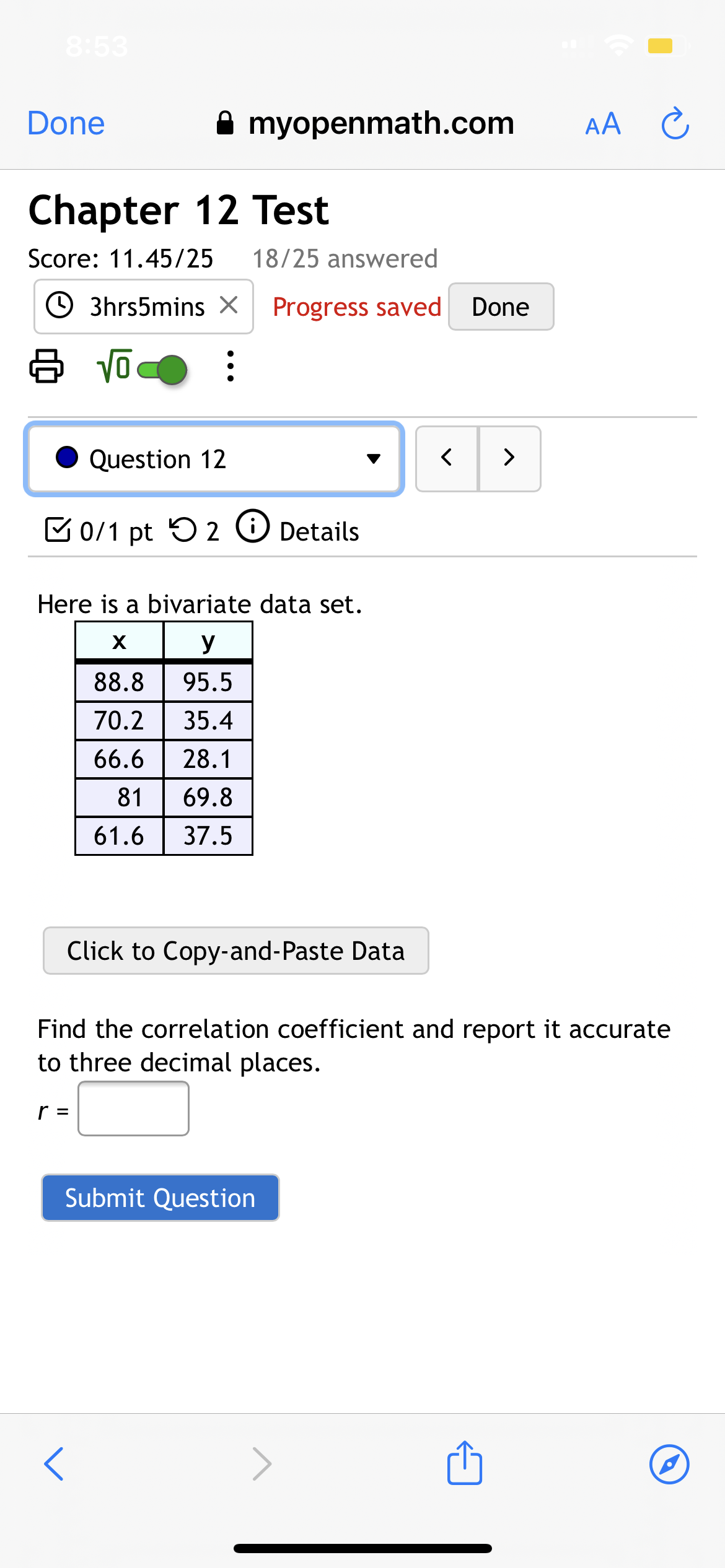The image size is (725, 1568).
Task: Click to Copy-and-Paste Data
Action: [235, 950]
